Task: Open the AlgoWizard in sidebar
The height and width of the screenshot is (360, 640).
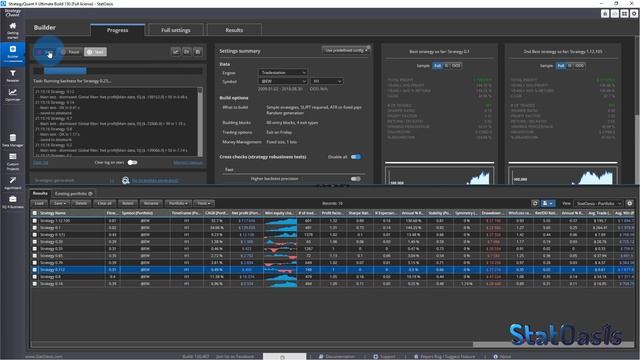Action: (x=13, y=182)
